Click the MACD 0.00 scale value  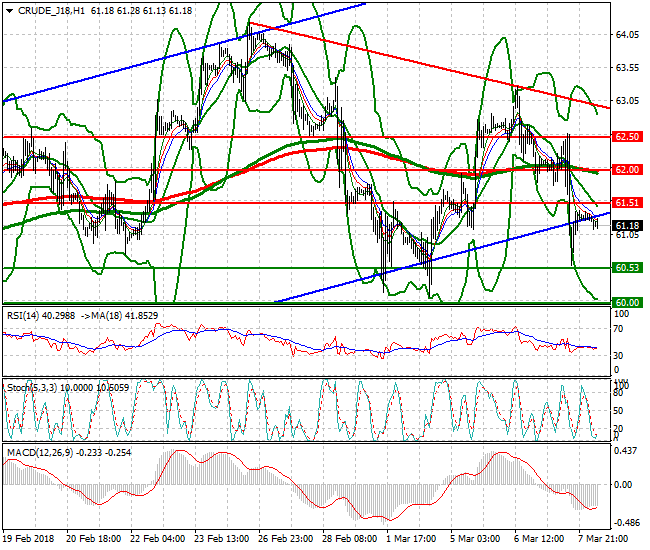click(x=623, y=485)
